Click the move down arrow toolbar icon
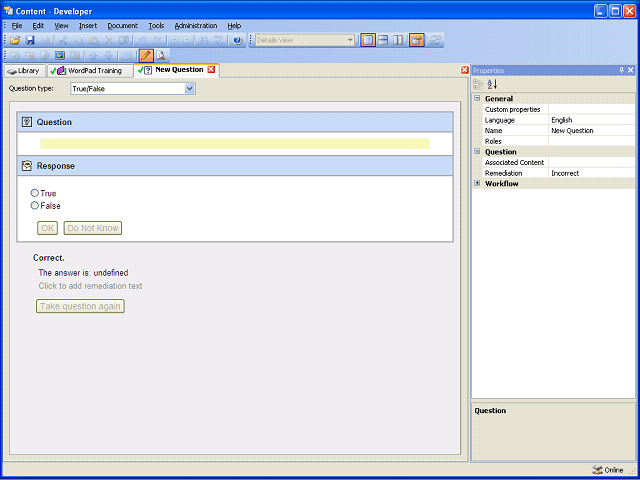This screenshot has height=480, width=640. point(108,55)
